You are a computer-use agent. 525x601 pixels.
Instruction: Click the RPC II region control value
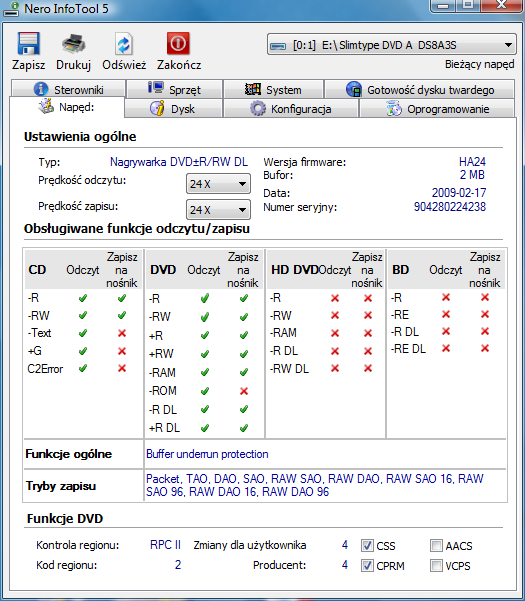[x=165, y=545]
